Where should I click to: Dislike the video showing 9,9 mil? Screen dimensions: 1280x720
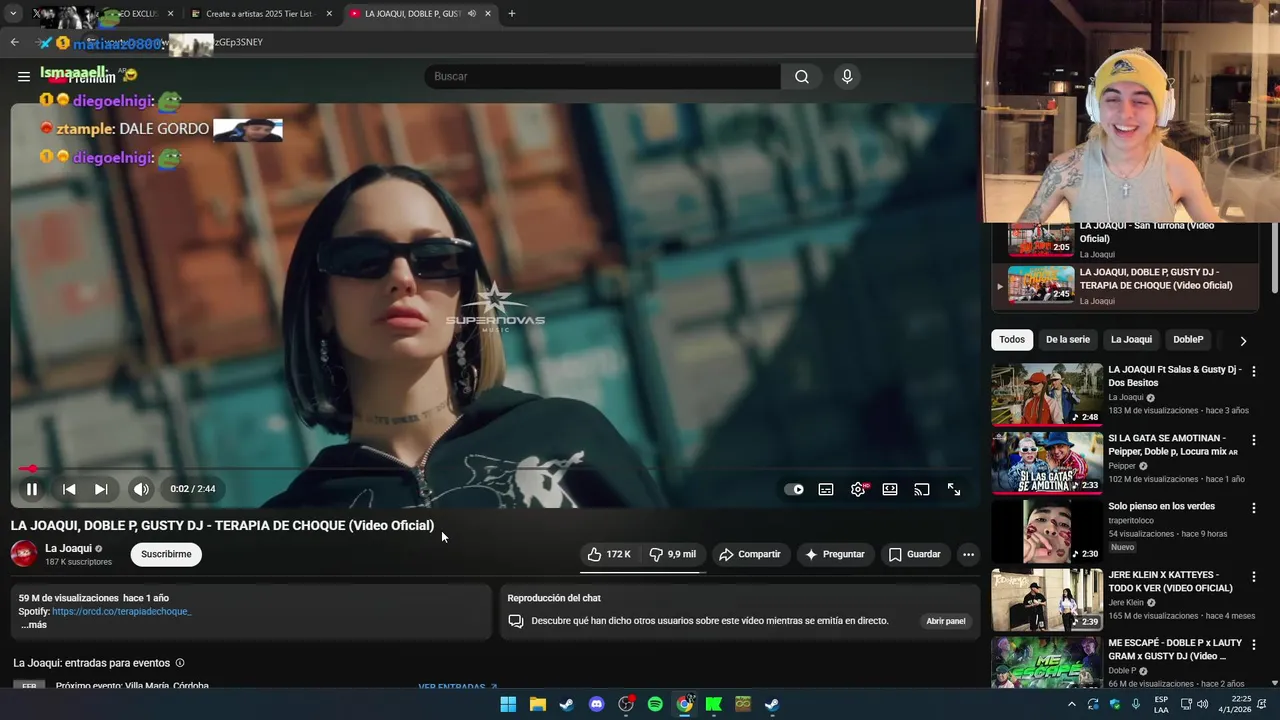pyautogui.click(x=674, y=554)
